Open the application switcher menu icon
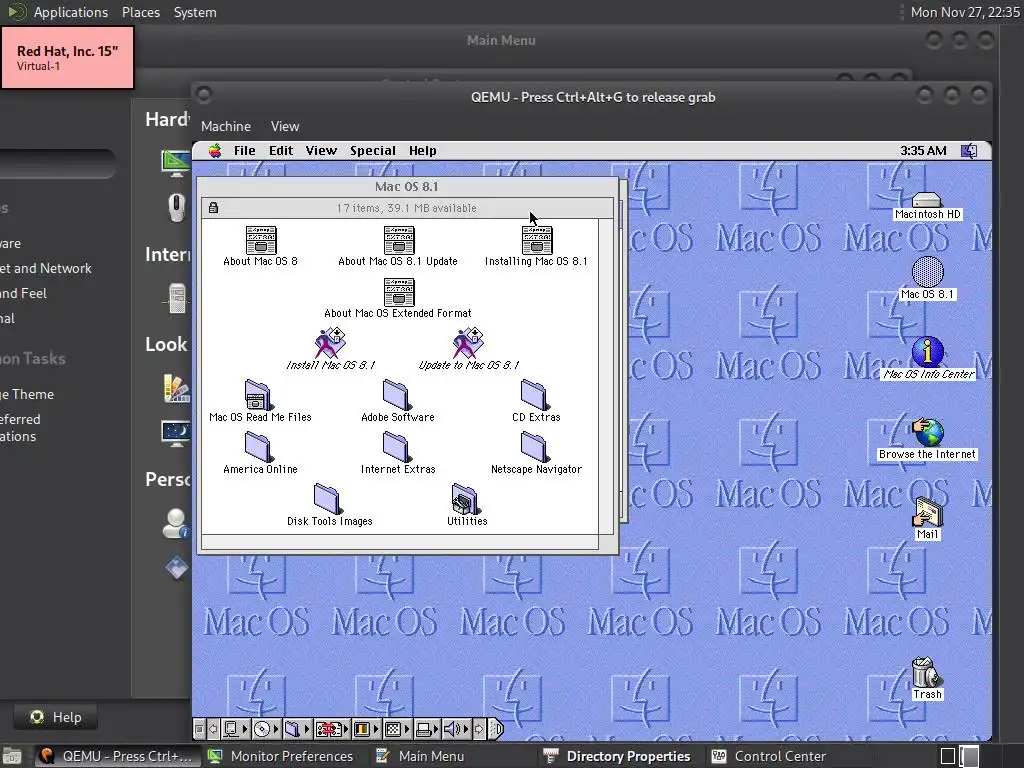The image size is (1024, 768). [x=969, y=151]
